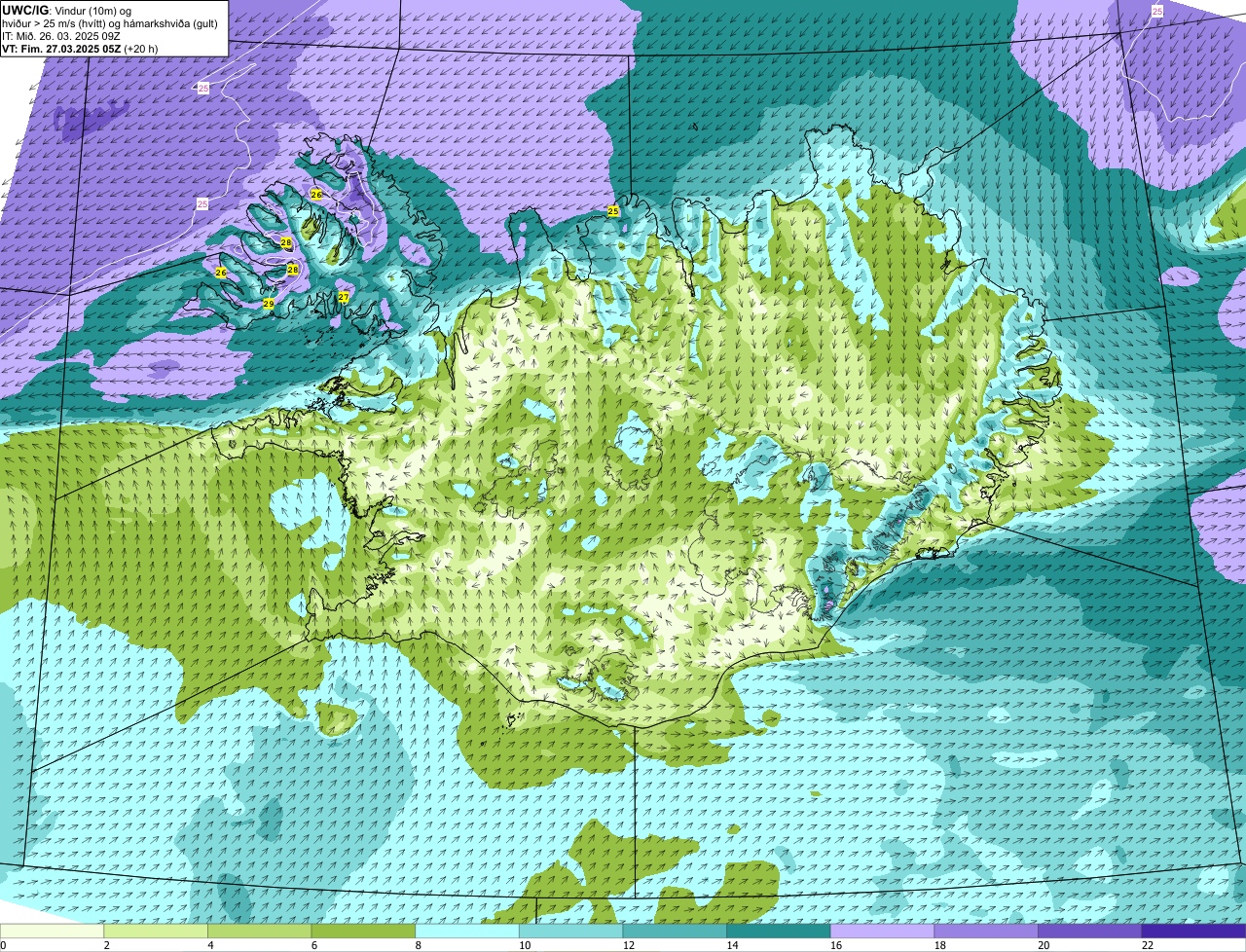Click the legend scale label "18"
The height and width of the screenshot is (952, 1246).
coord(940,945)
